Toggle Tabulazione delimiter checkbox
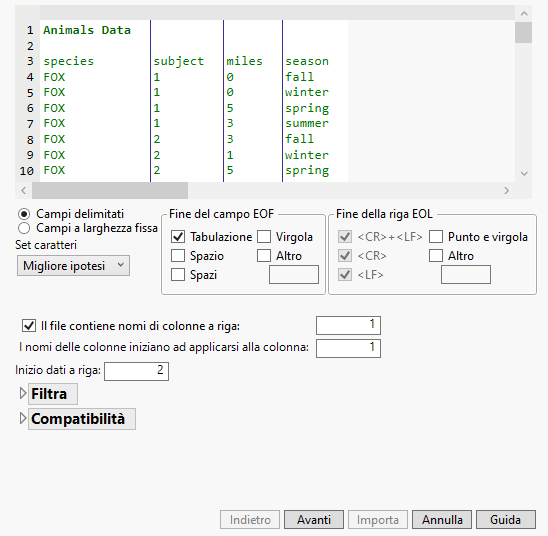The image size is (548, 536). [178, 237]
